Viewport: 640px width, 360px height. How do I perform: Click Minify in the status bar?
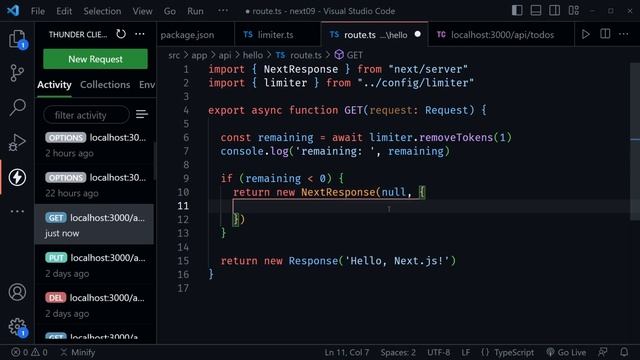pos(78,352)
